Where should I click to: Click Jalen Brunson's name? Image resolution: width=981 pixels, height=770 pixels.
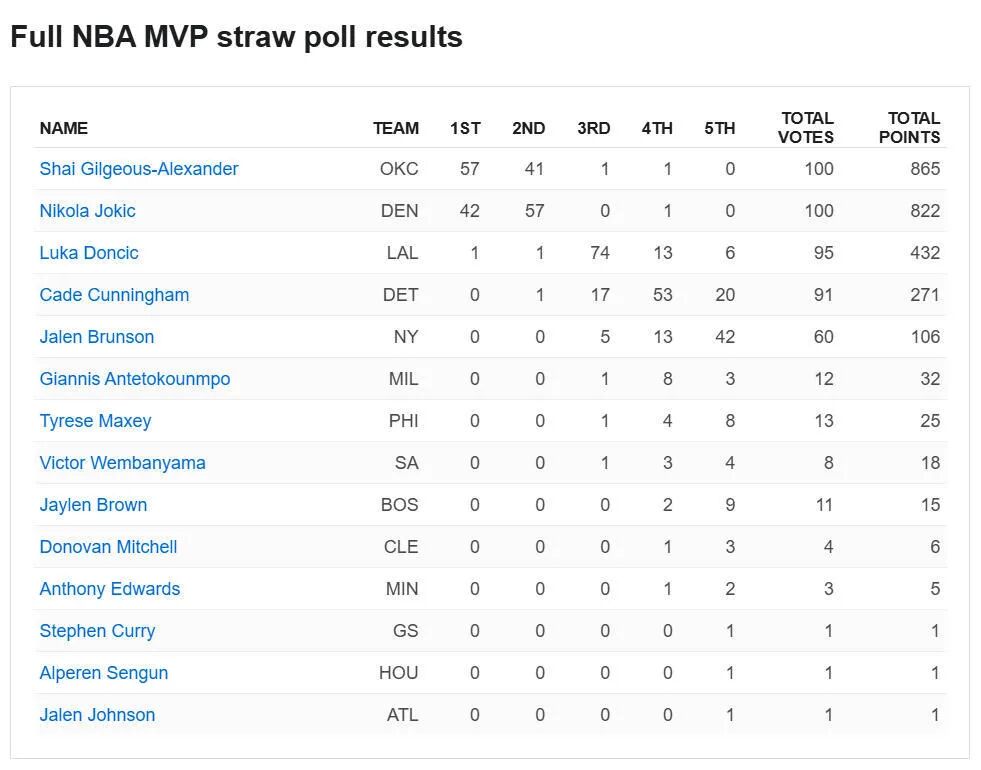tap(97, 337)
